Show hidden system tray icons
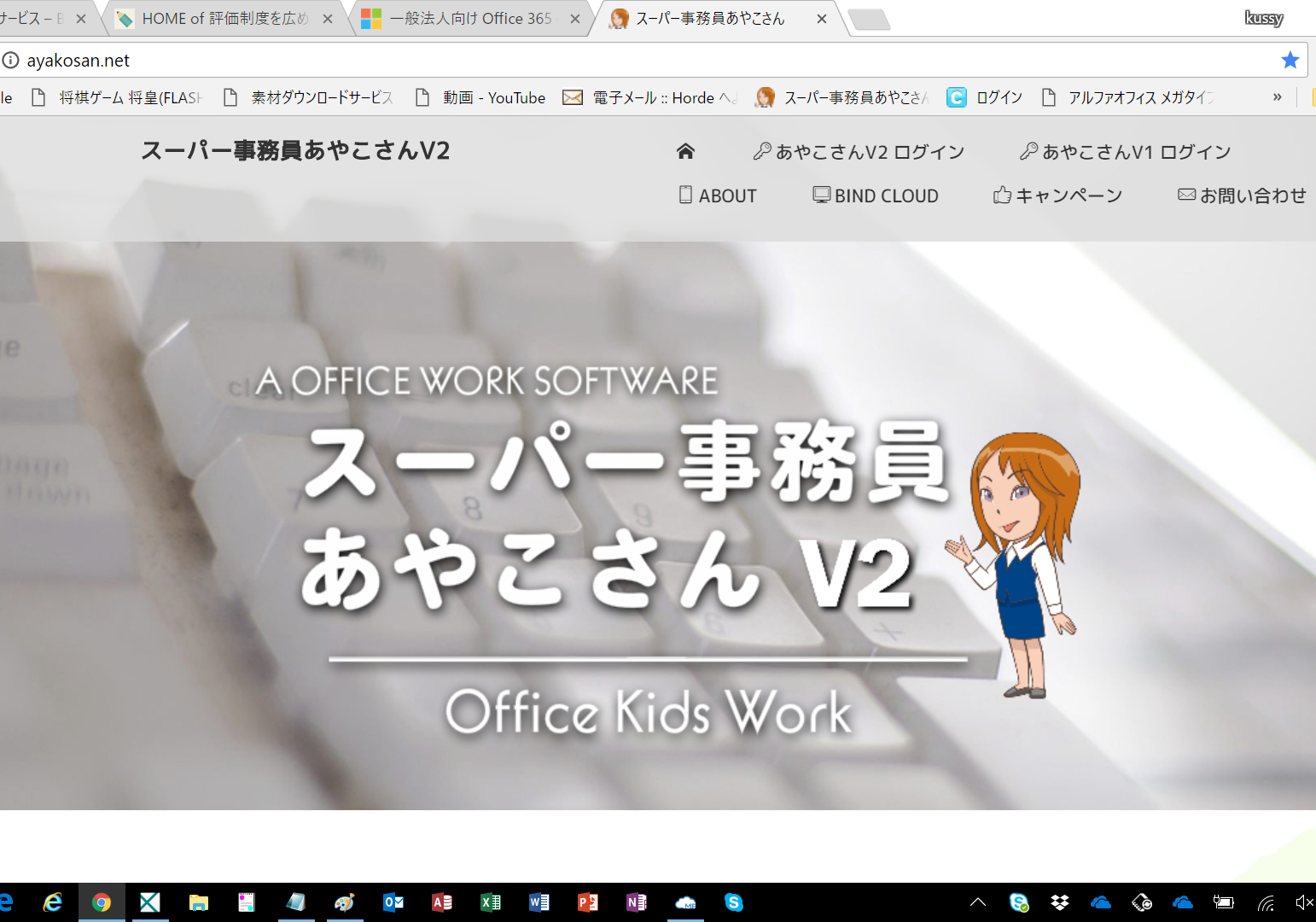Image resolution: width=1316 pixels, height=922 pixels. click(x=978, y=902)
